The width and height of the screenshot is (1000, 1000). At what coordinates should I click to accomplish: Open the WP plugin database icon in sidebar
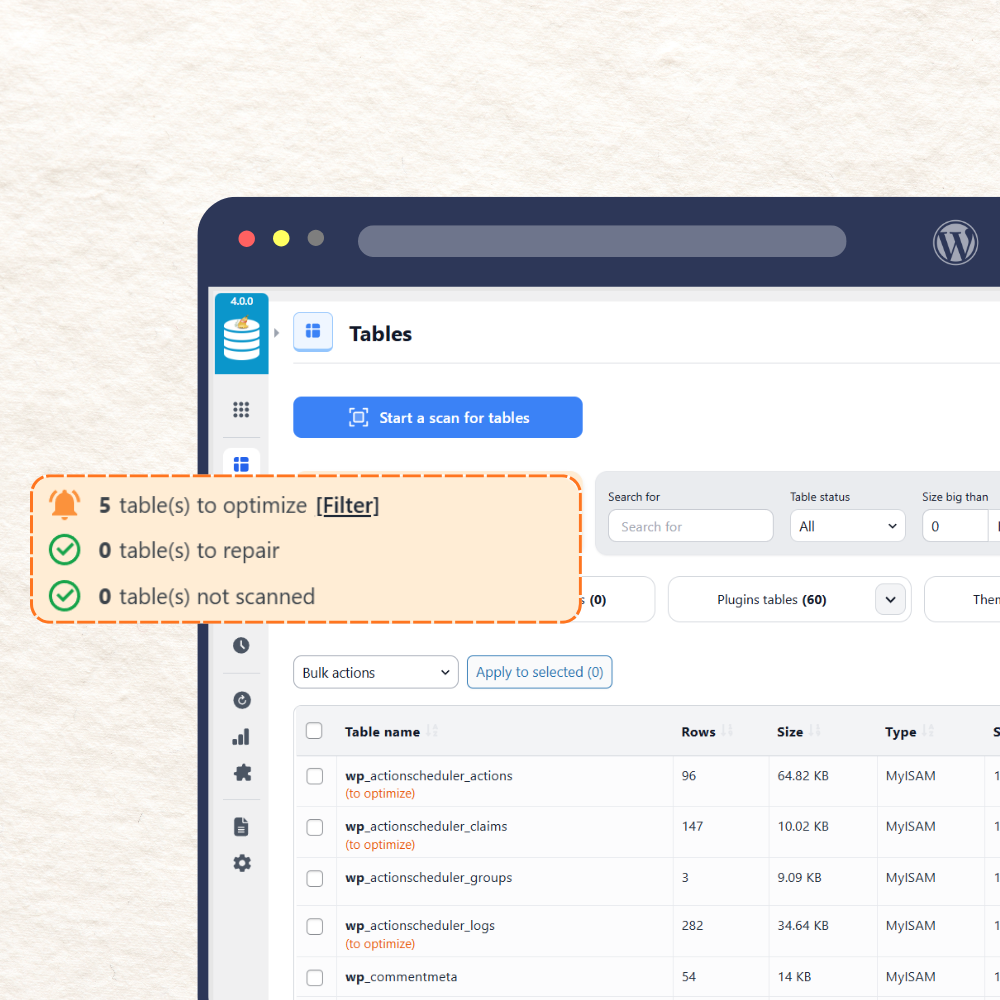click(241, 334)
